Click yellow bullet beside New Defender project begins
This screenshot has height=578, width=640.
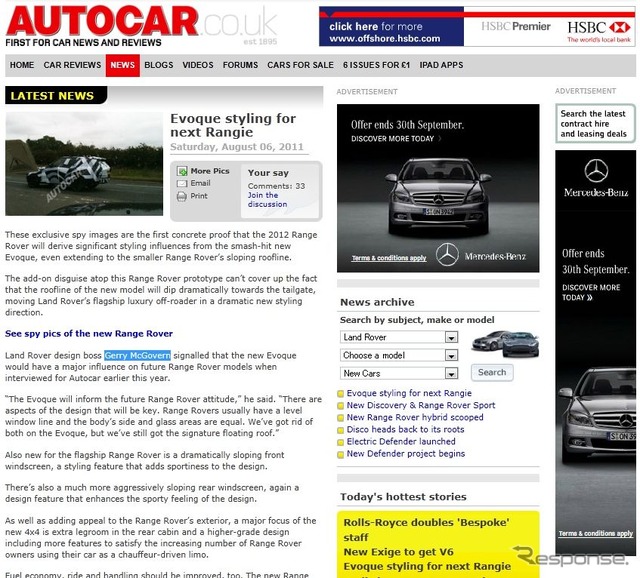340,454
